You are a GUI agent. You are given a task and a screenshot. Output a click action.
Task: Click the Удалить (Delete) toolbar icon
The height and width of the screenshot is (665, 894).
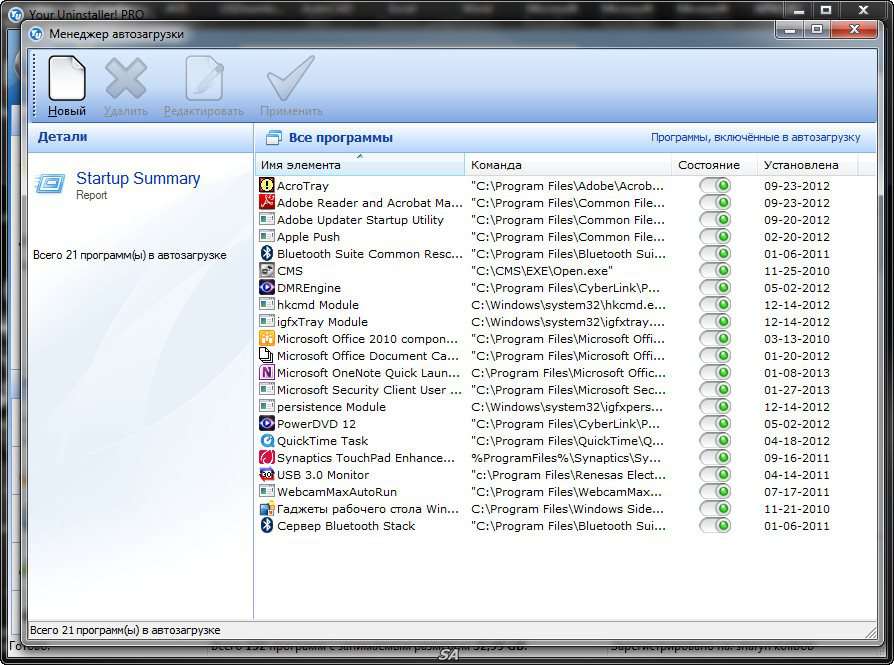(x=126, y=79)
